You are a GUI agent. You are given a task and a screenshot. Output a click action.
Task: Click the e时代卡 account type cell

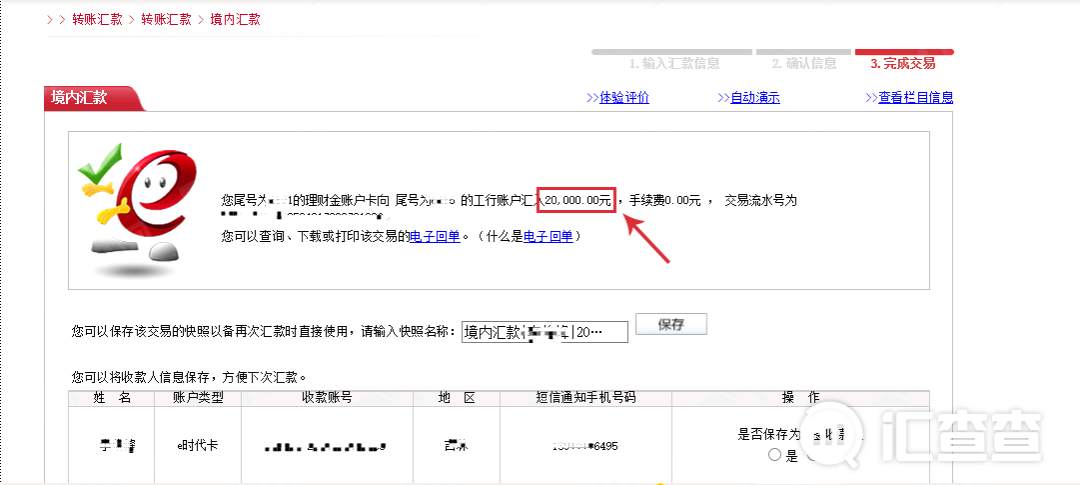pos(198,446)
